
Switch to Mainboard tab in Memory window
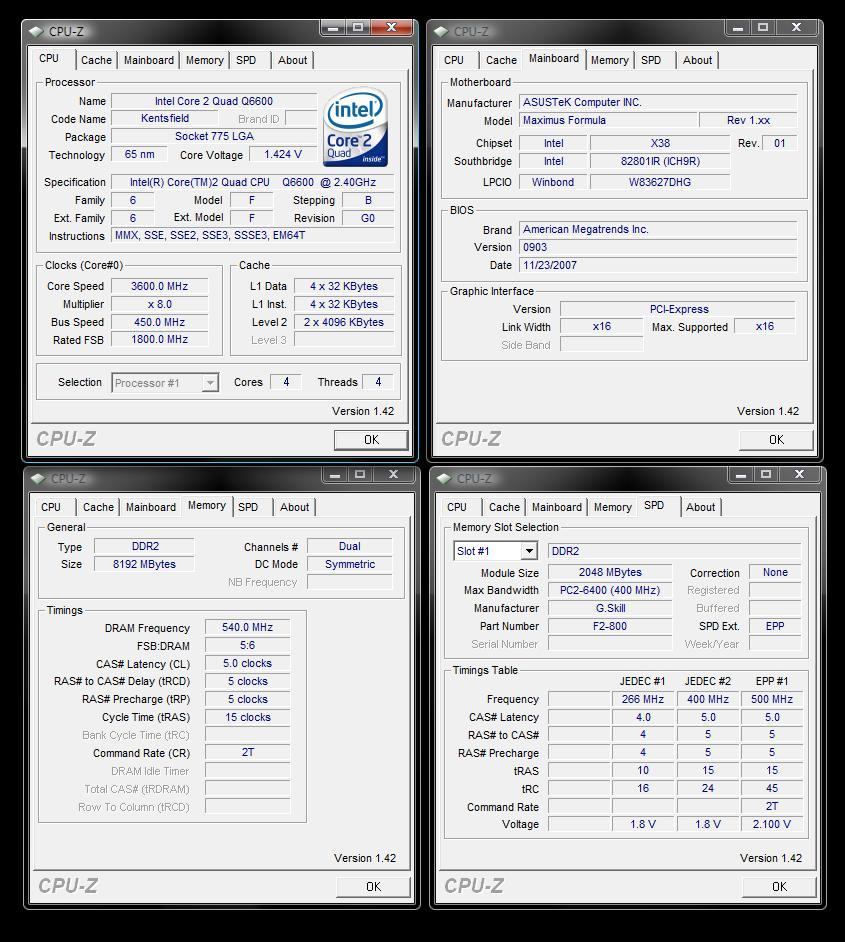click(151, 507)
